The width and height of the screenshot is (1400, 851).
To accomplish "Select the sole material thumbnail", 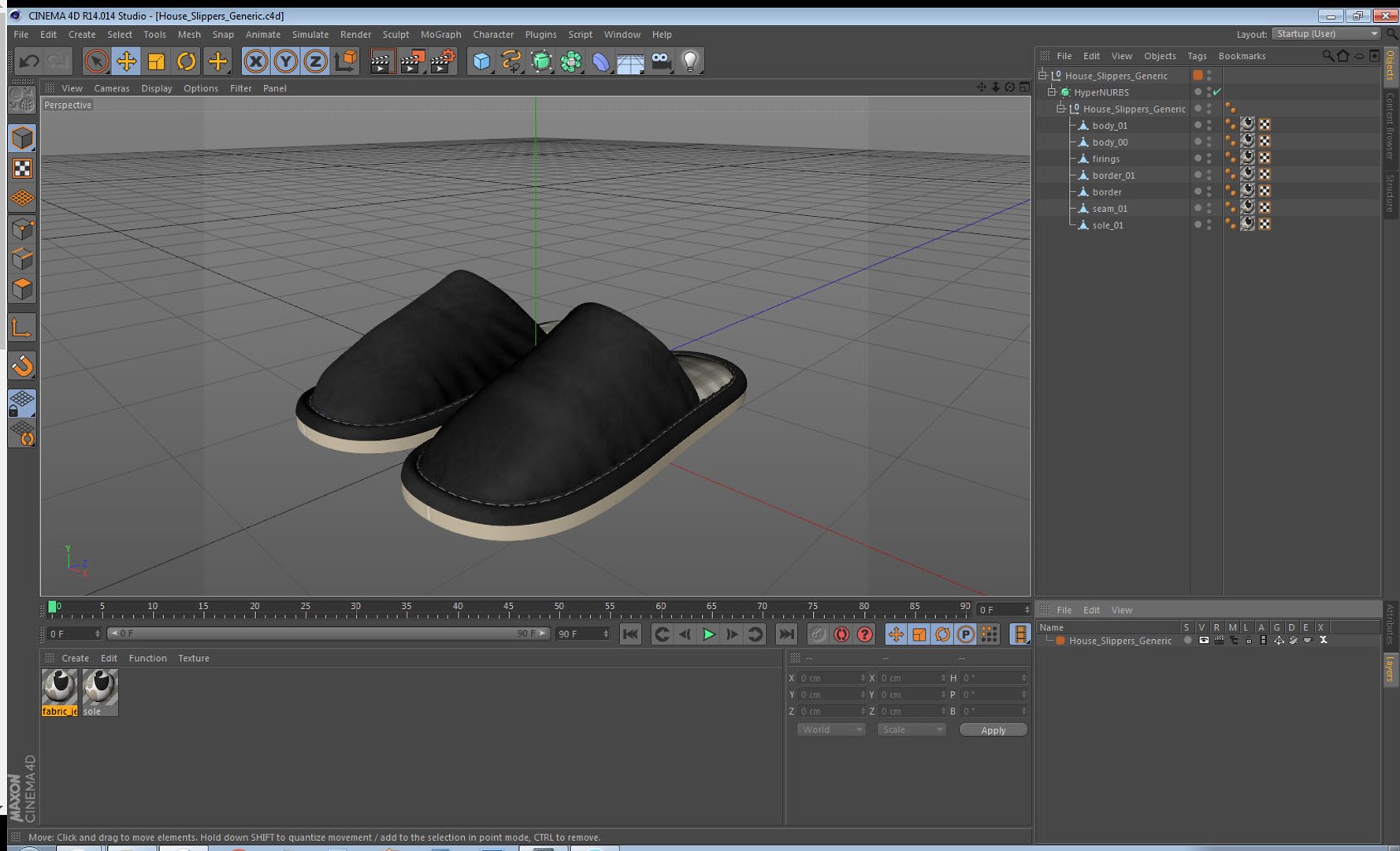I will coord(100,687).
